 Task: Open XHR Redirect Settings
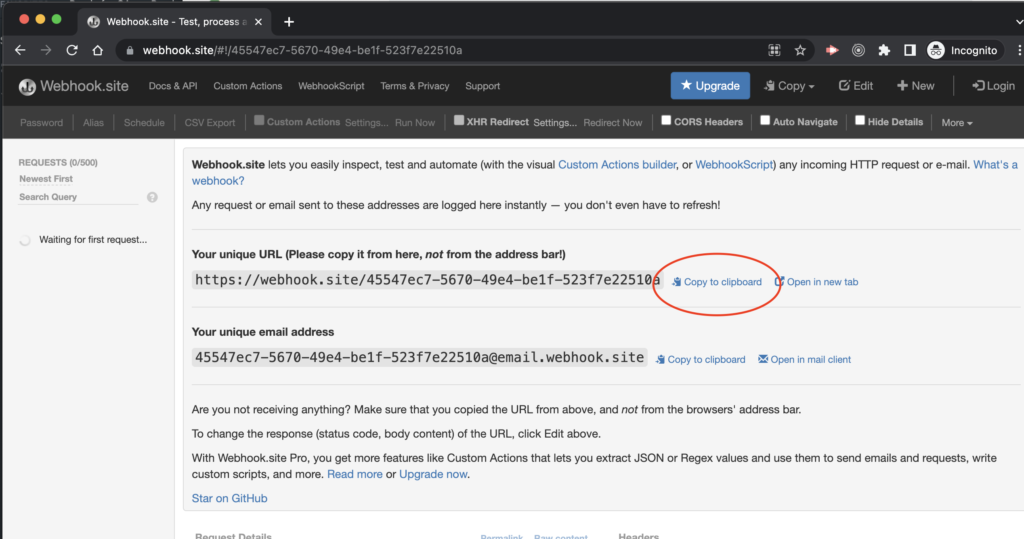[x=555, y=123]
